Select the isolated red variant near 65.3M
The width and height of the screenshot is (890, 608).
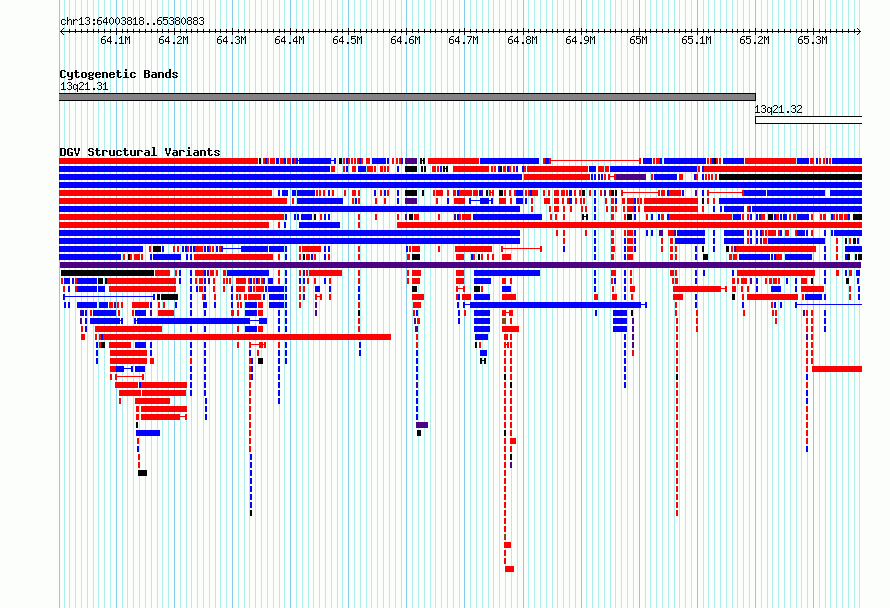tap(837, 369)
